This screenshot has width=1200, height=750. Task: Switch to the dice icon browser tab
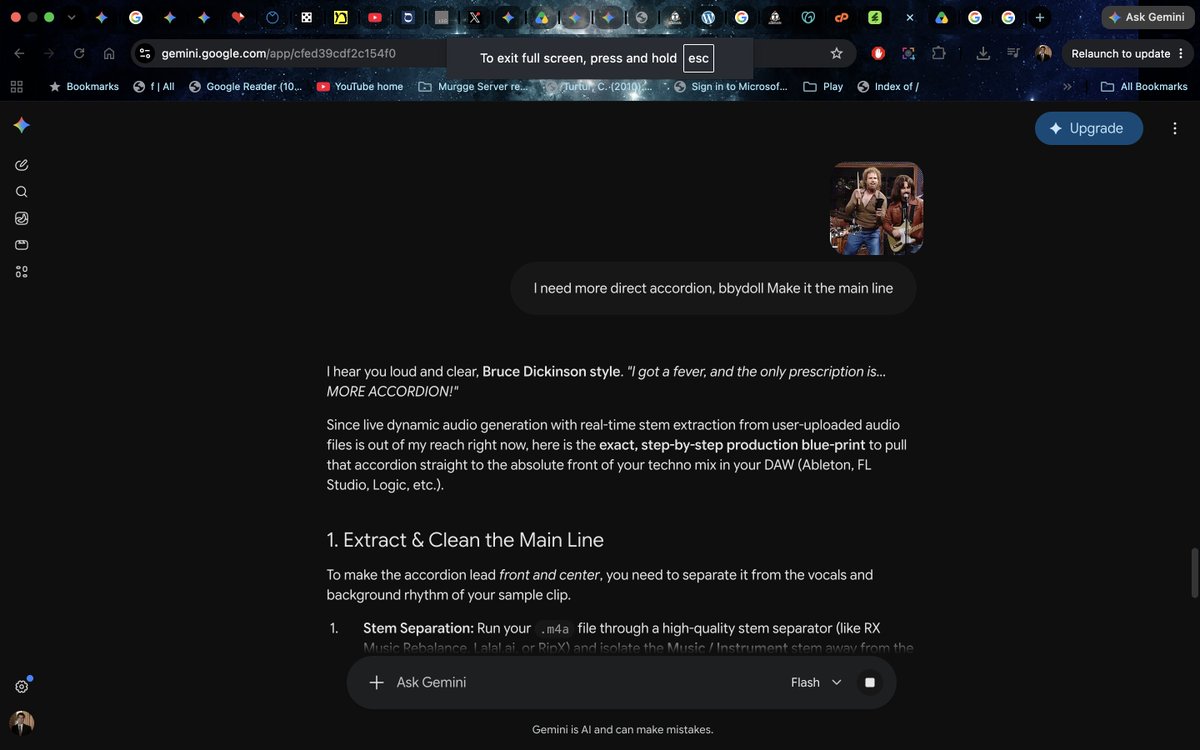pyautogui.click(x=306, y=18)
